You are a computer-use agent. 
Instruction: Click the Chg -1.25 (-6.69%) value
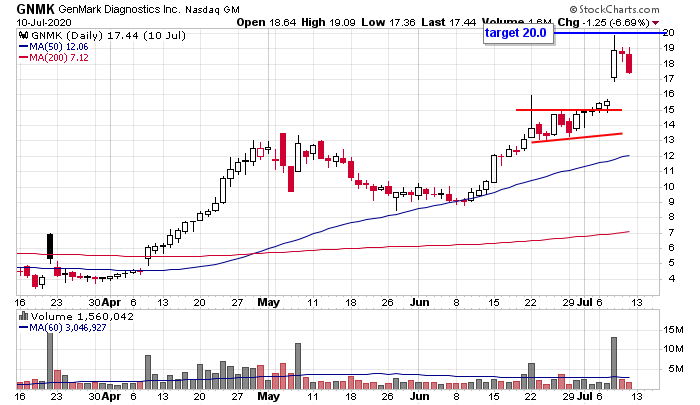604,22
